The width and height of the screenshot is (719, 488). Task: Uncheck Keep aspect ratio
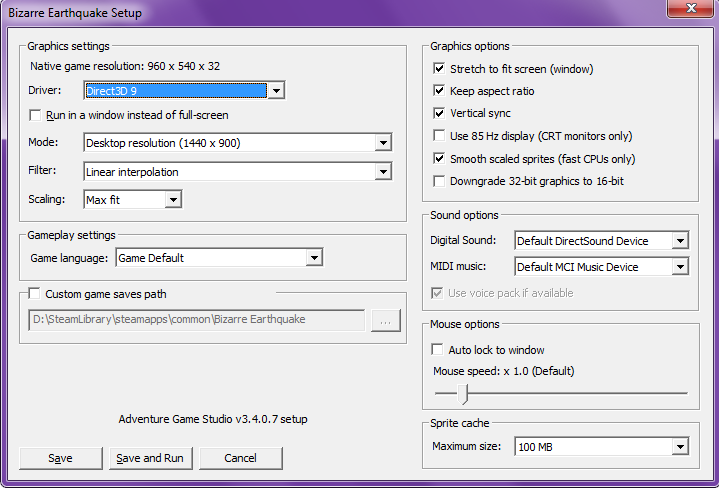pos(439,91)
